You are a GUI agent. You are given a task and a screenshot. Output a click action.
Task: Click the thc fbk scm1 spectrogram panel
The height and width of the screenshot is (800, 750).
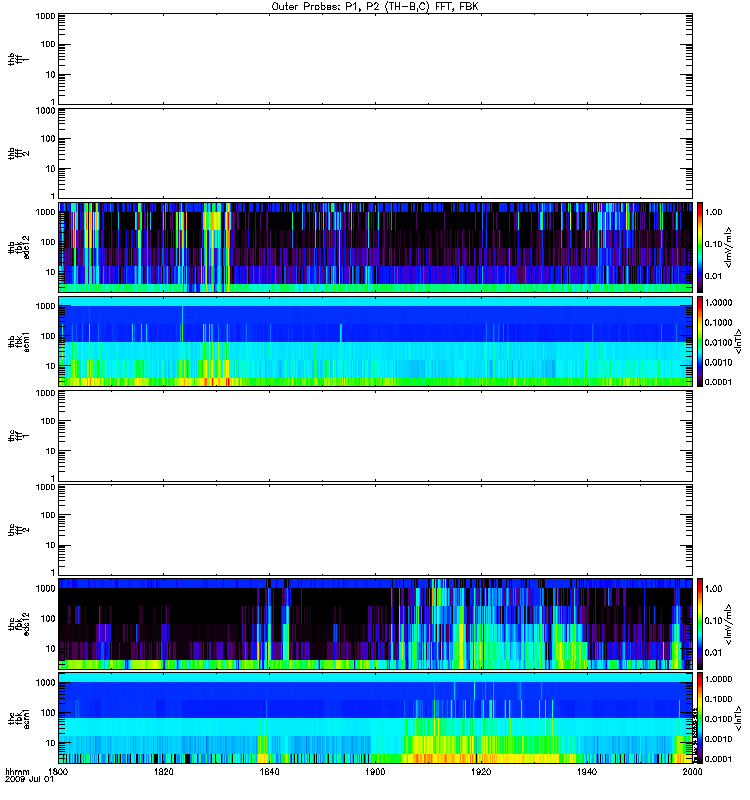click(x=375, y=718)
